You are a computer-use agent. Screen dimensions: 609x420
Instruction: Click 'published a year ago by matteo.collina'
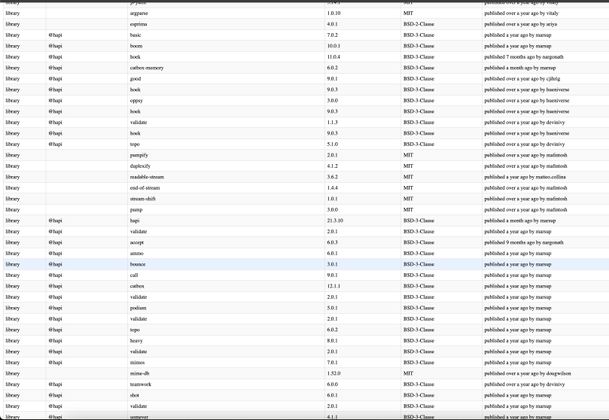525,177
